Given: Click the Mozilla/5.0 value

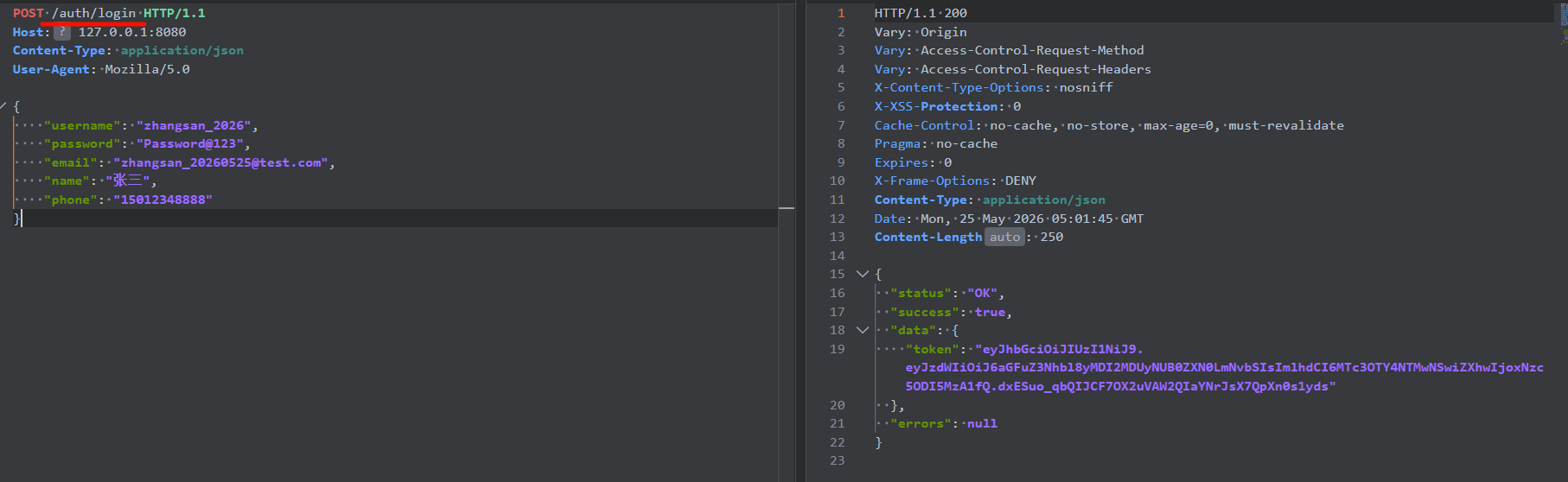Looking at the screenshot, I should click(x=147, y=69).
